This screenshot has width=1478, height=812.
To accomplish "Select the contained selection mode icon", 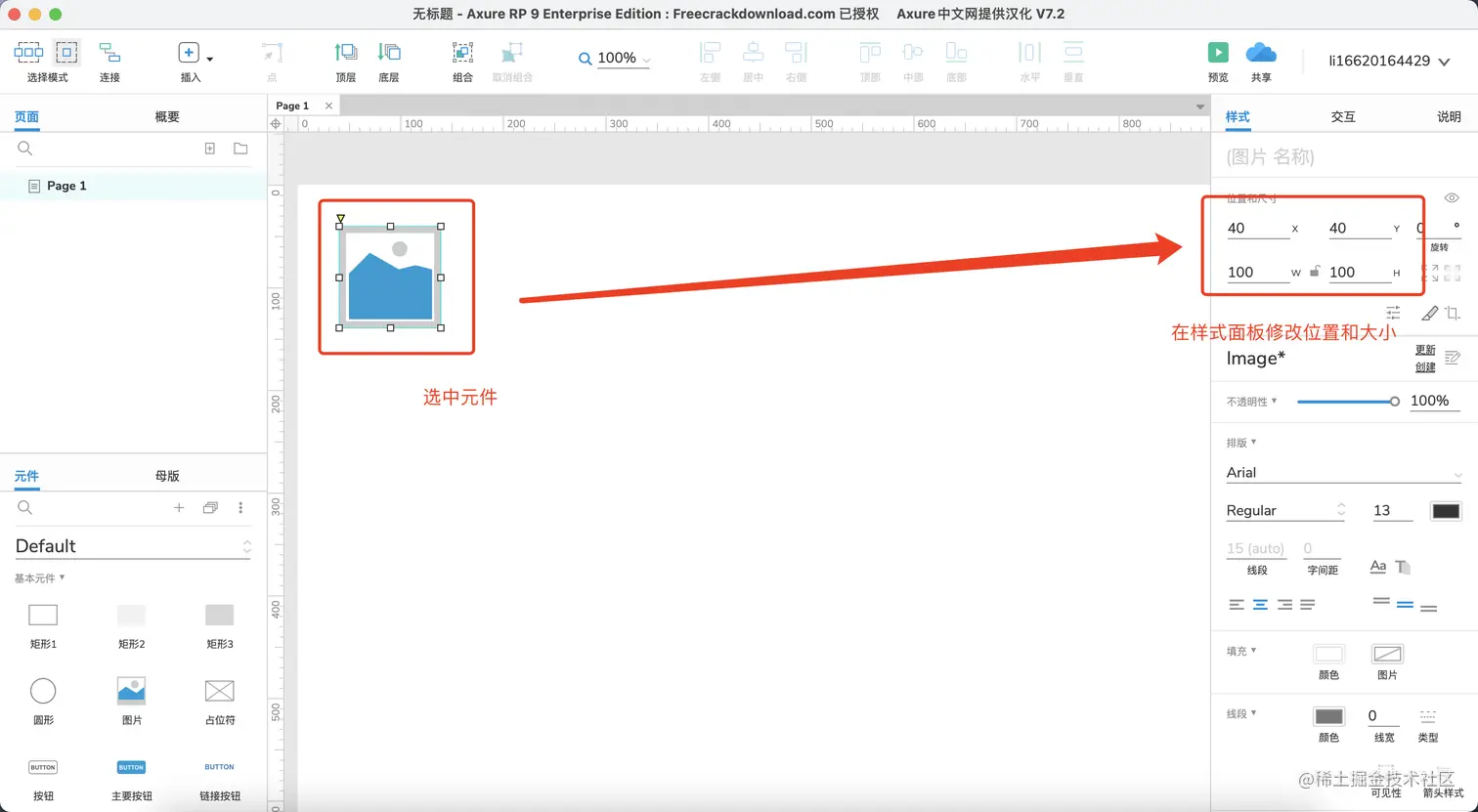I will (x=66, y=53).
